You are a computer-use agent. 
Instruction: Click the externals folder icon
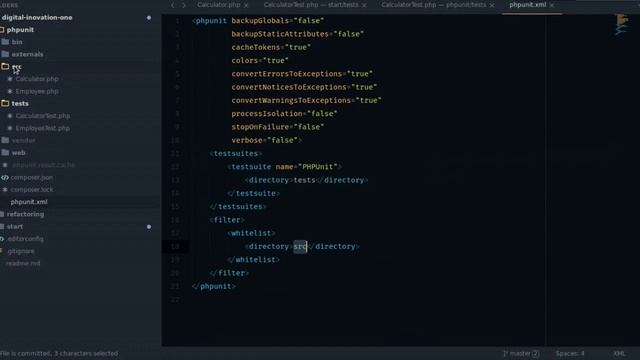5,54
